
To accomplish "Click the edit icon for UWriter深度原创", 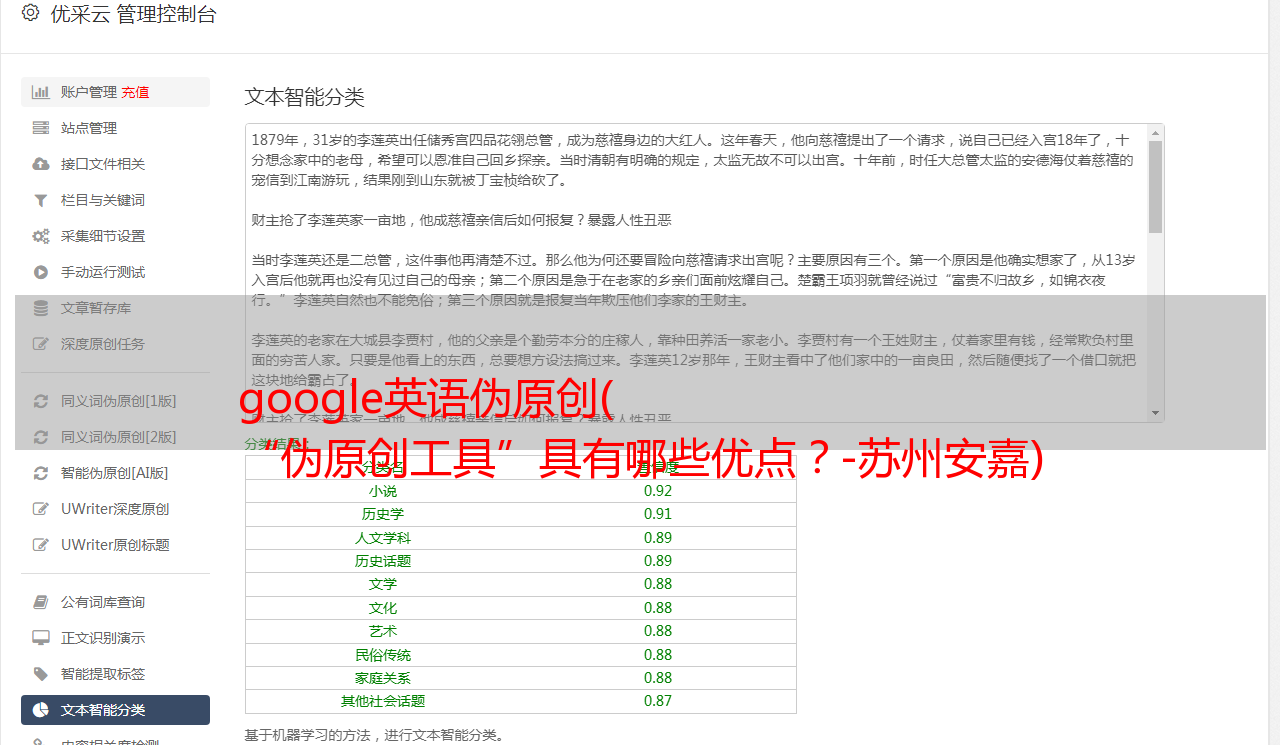I will [41, 509].
